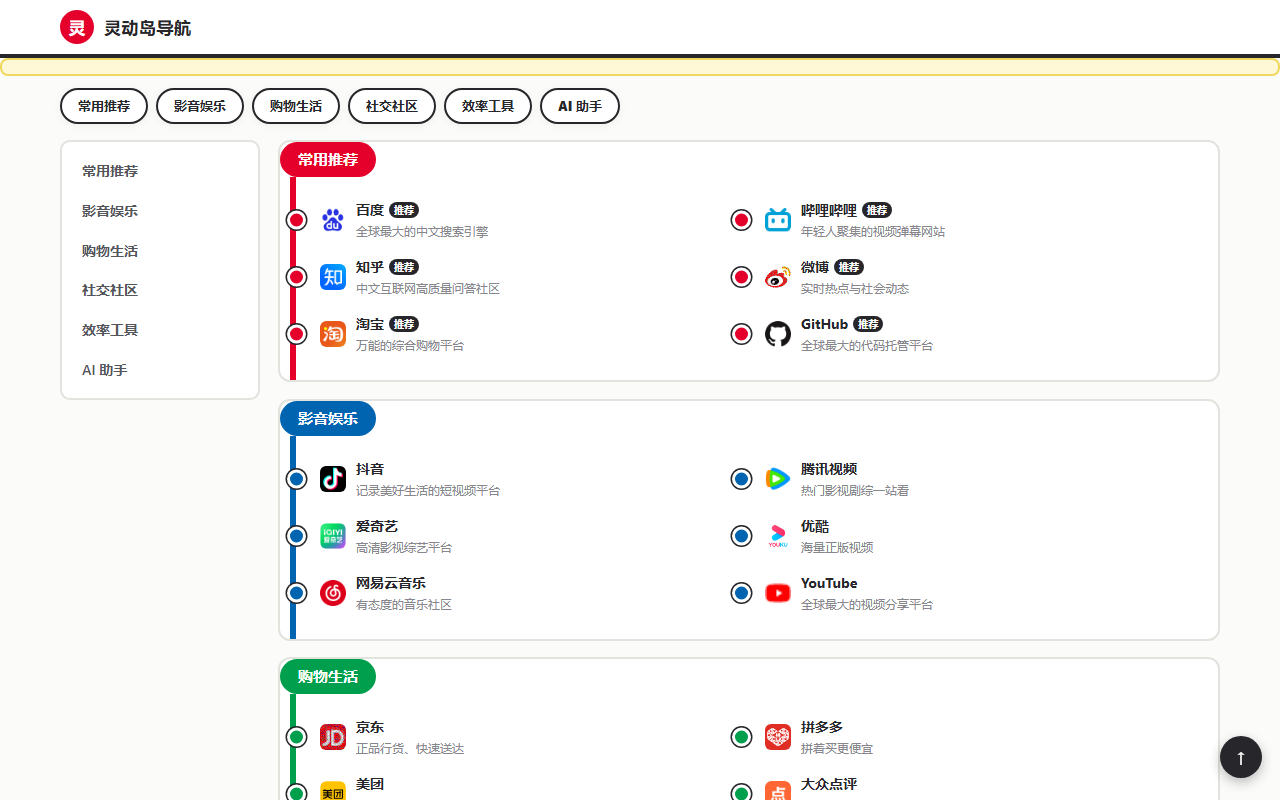Click 全球最大的中文搜索引擎 description

[x=422, y=232]
